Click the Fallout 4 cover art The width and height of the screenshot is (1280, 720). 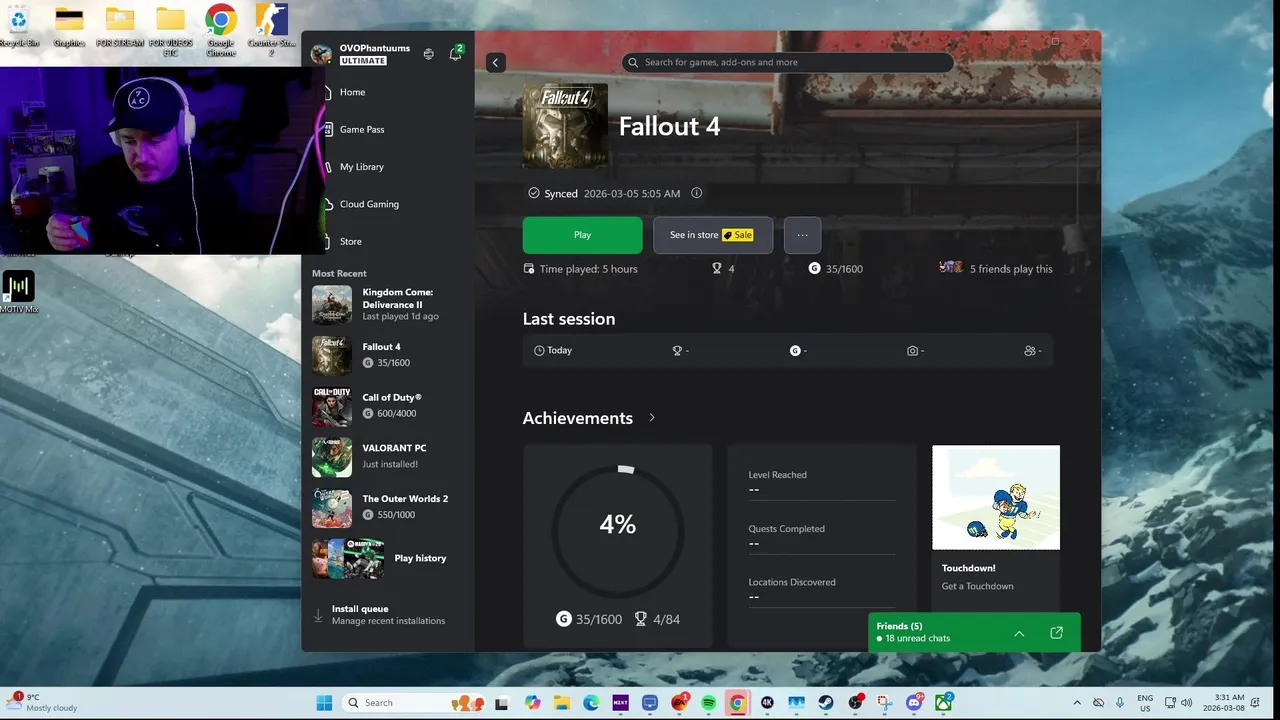point(565,126)
